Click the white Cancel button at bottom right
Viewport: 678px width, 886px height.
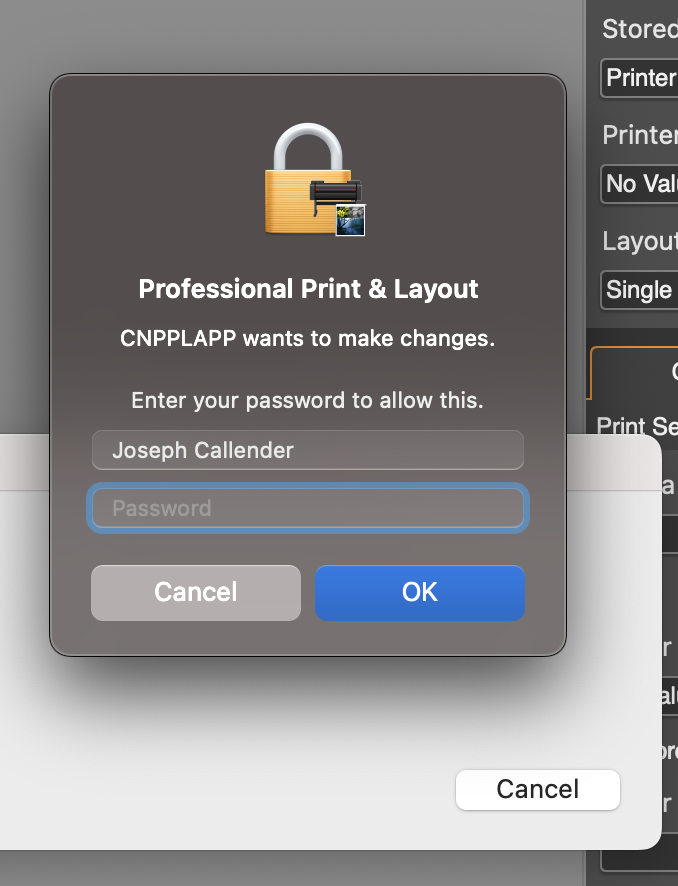click(x=537, y=789)
